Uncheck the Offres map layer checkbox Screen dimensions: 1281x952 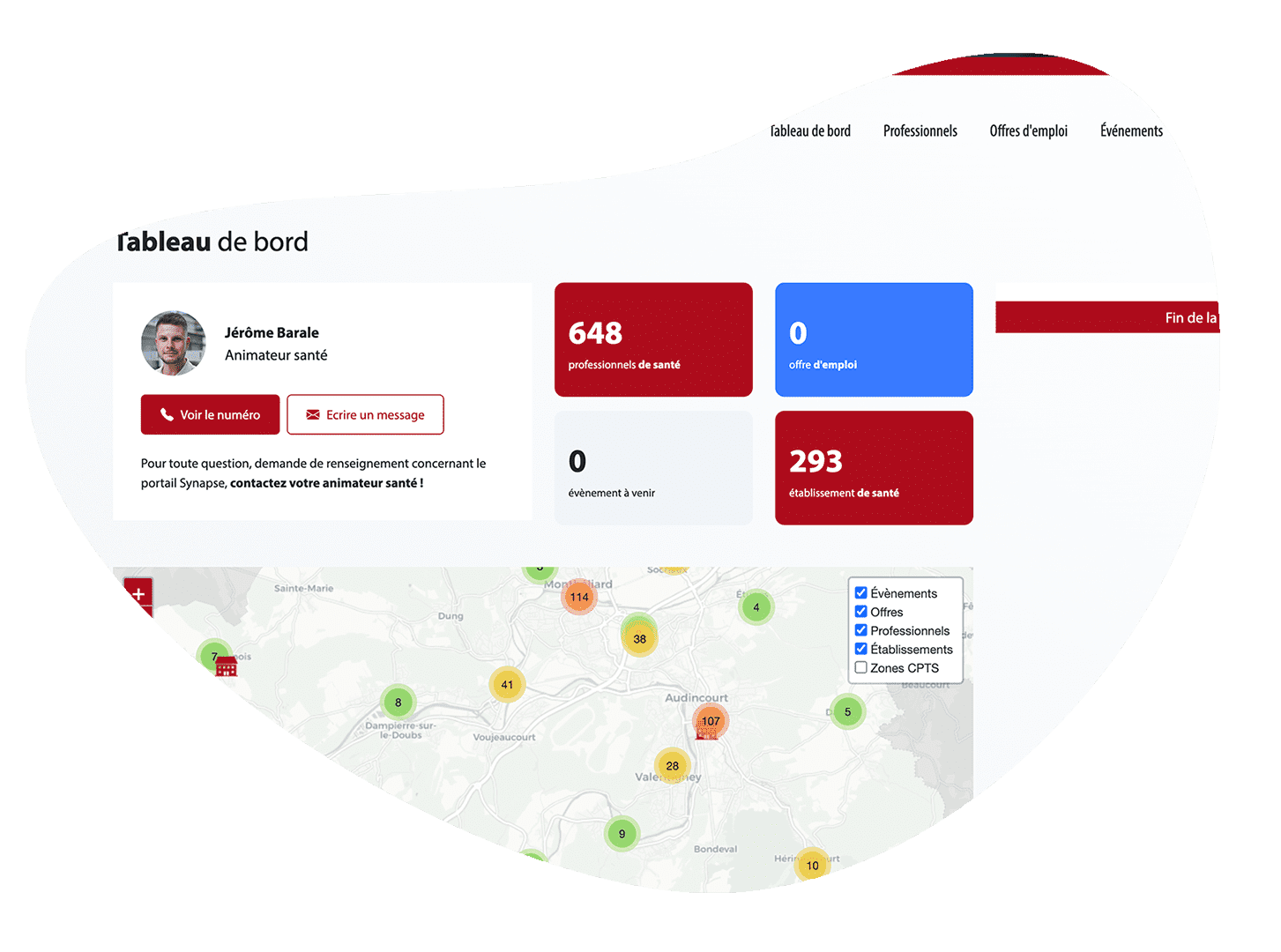point(861,611)
